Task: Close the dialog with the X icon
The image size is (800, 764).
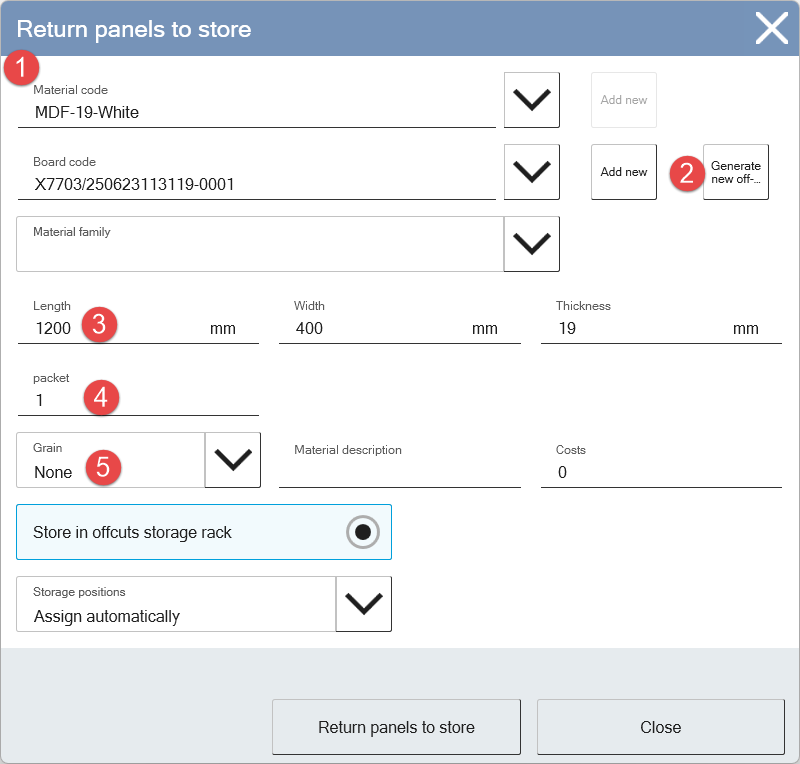Action: click(x=771, y=29)
